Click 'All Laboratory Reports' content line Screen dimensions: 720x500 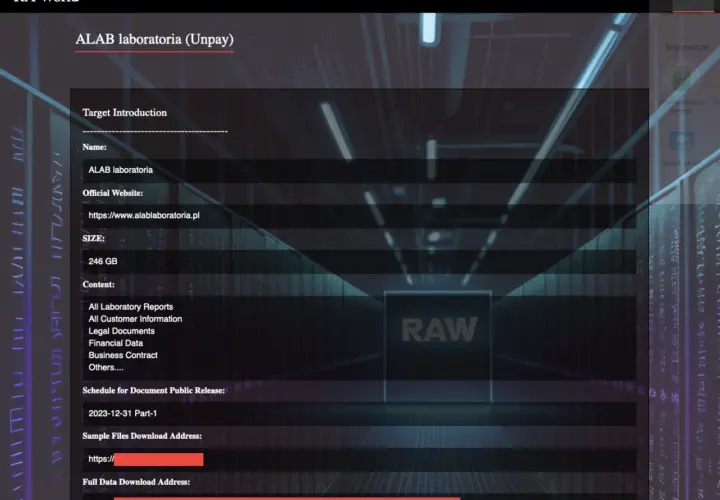click(x=131, y=307)
